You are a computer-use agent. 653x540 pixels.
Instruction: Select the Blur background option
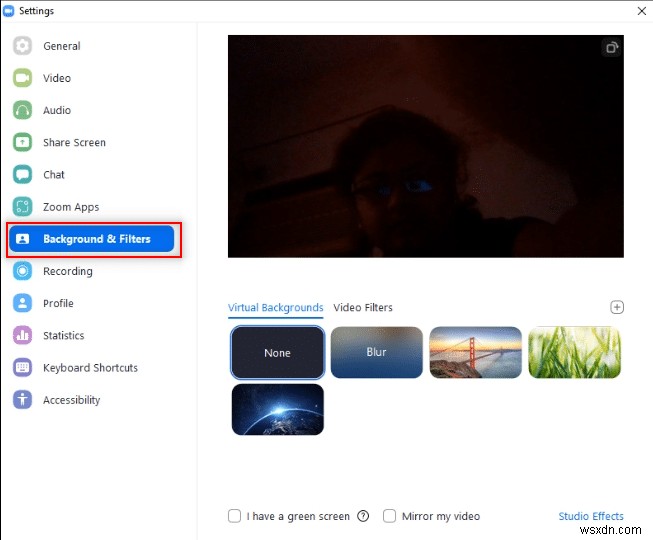click(376, 352)
